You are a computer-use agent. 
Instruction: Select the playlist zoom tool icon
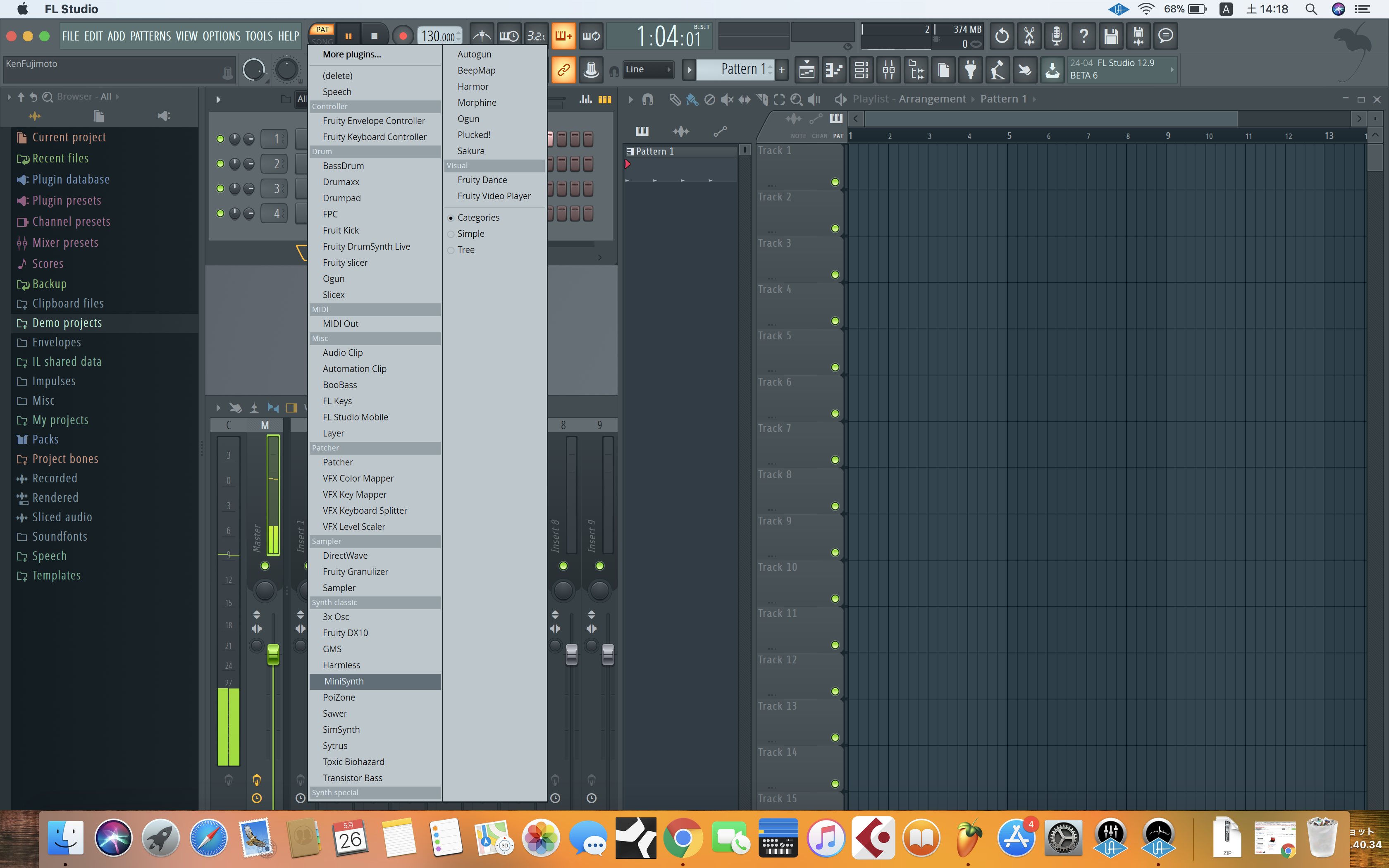coord(796,99)
